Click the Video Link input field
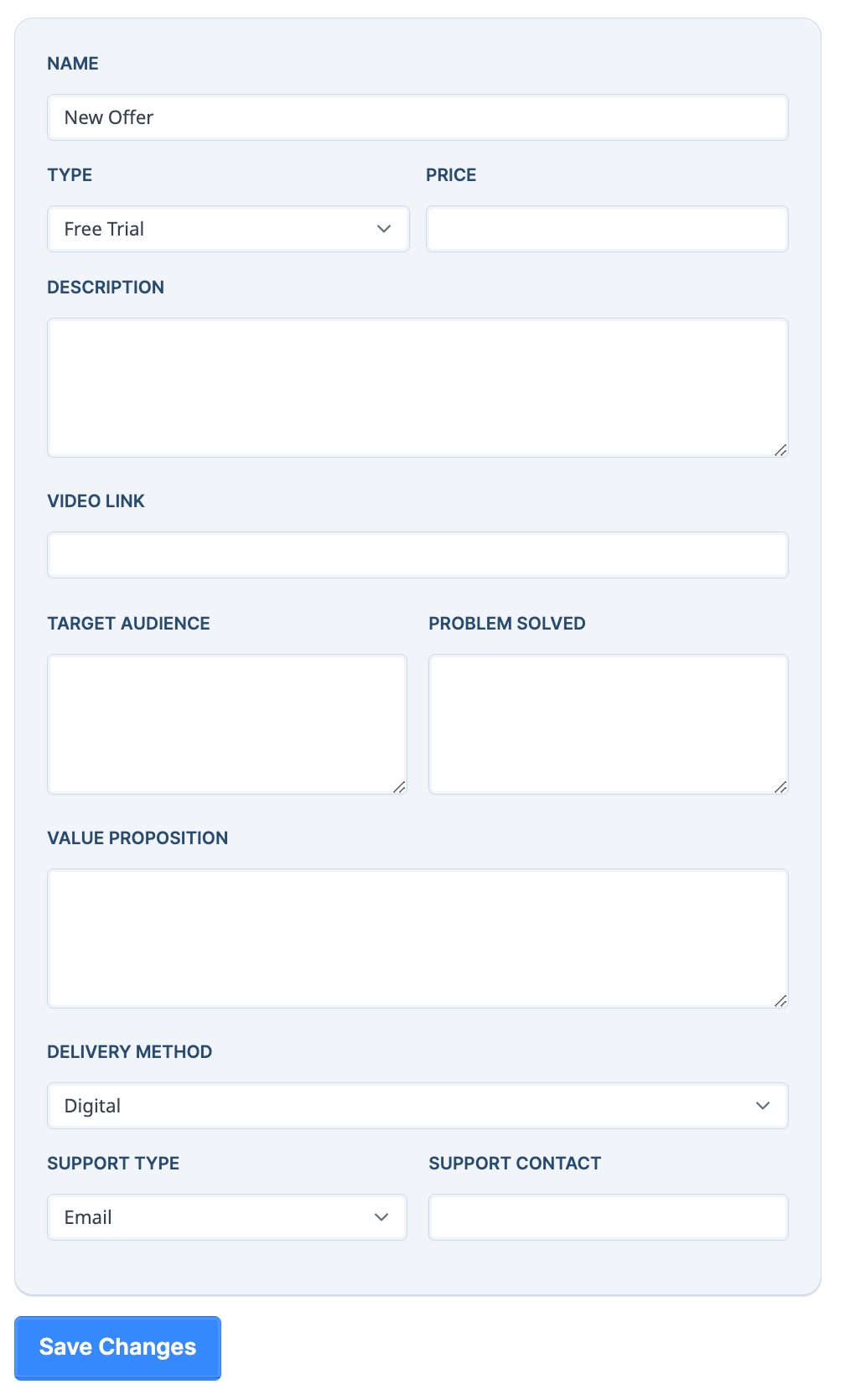This screenshot has width=845, height=1400. coord(417,555)
